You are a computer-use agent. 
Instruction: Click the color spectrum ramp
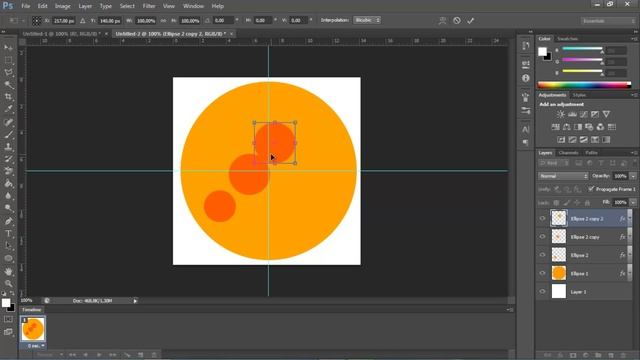click(584, 85)
